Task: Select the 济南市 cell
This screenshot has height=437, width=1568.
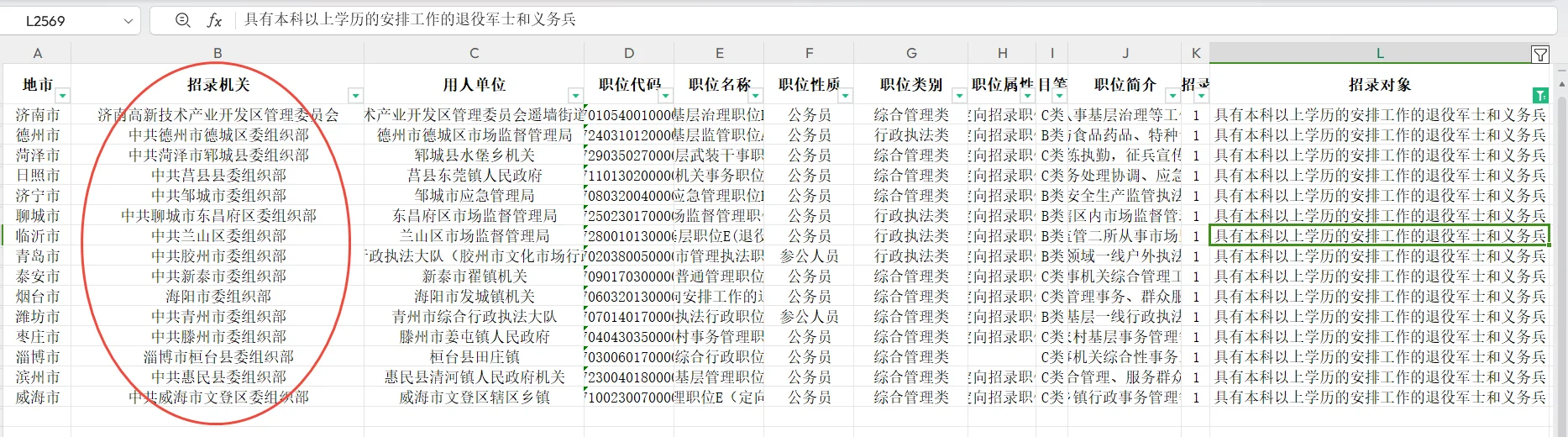Action: (37, 115)
